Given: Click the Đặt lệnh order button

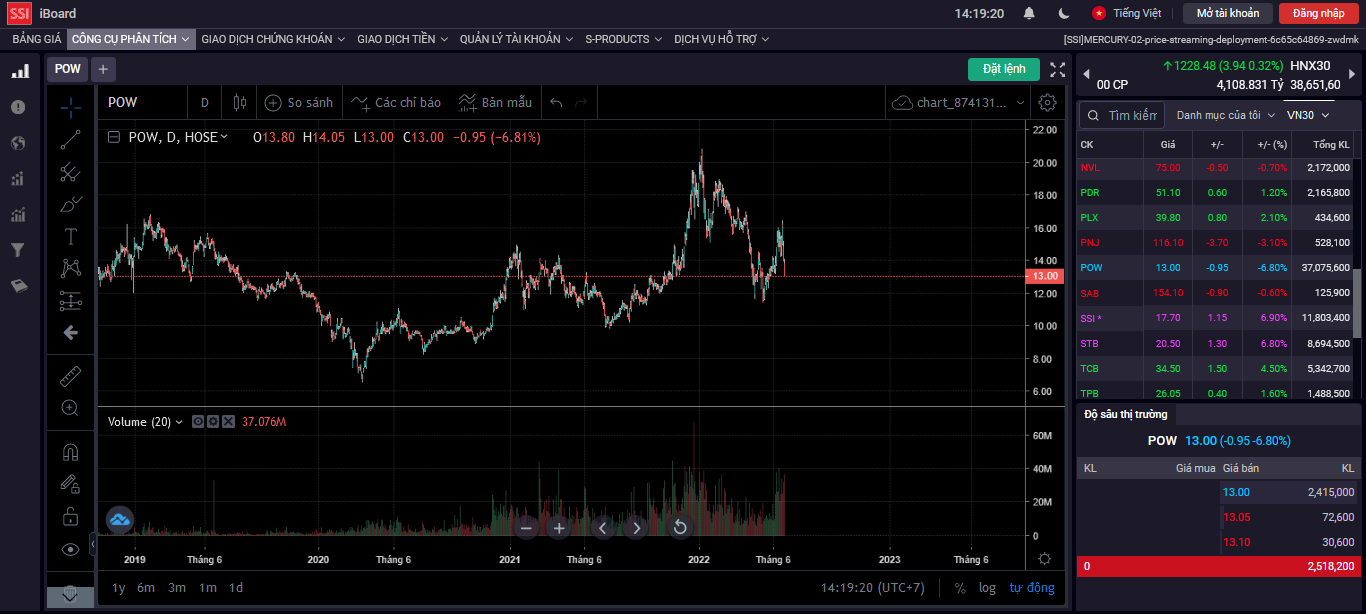Looking at the screenshot, I should point(1004,69).
